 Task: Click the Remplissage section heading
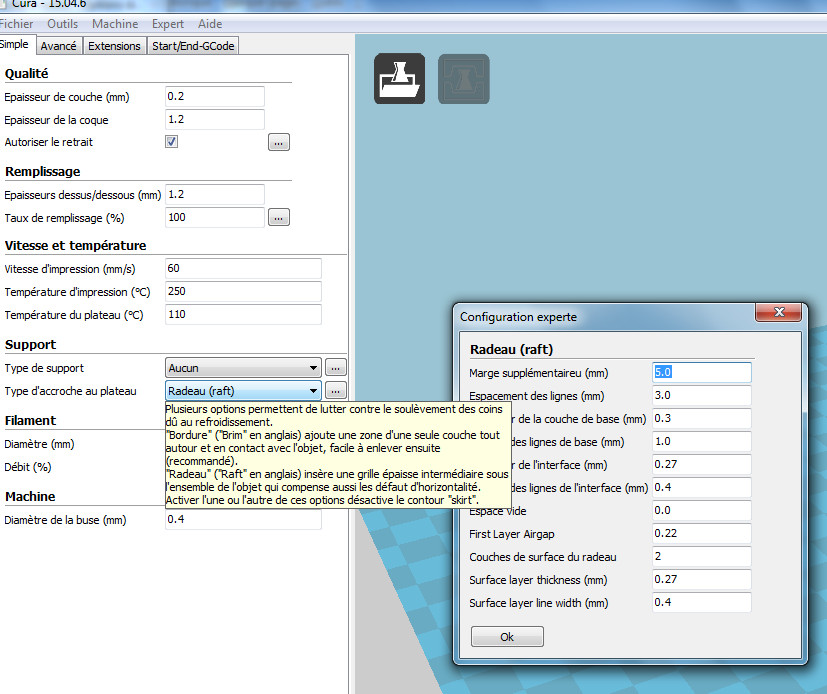click(x=43, y=171)
